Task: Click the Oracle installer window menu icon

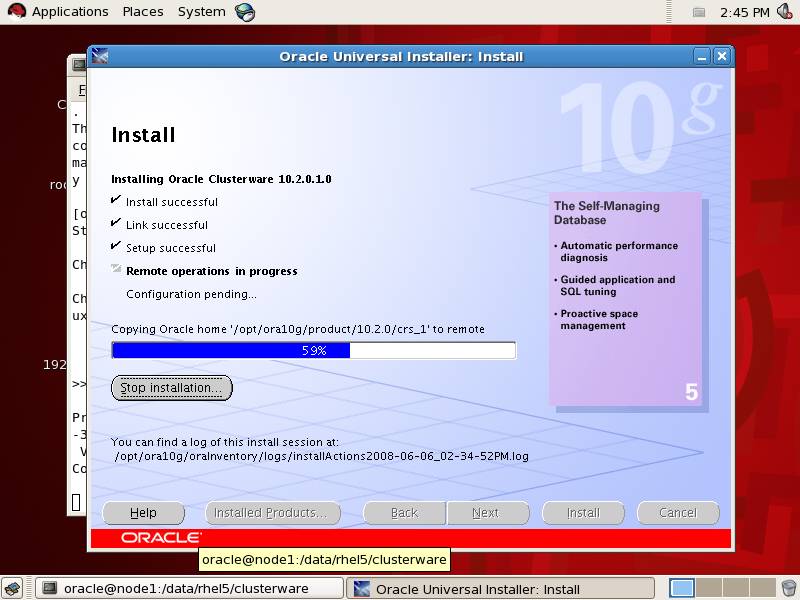Action: [x=100, y=56]
